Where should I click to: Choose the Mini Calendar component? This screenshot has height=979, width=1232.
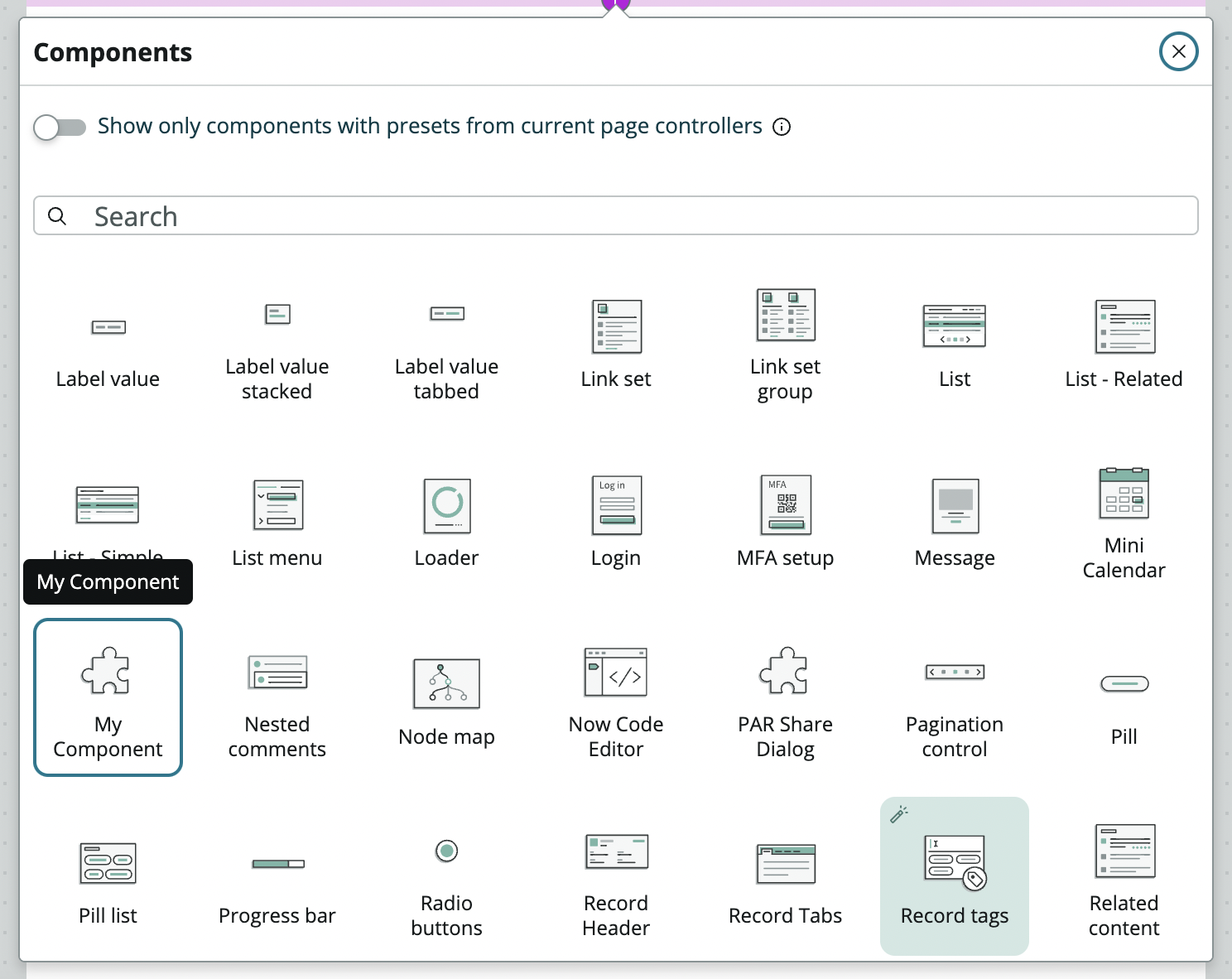pos(1124,522)
